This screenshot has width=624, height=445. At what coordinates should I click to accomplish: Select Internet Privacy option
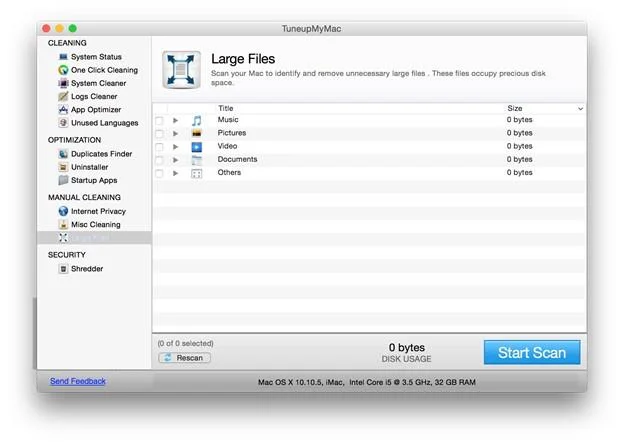pos(100,212)
